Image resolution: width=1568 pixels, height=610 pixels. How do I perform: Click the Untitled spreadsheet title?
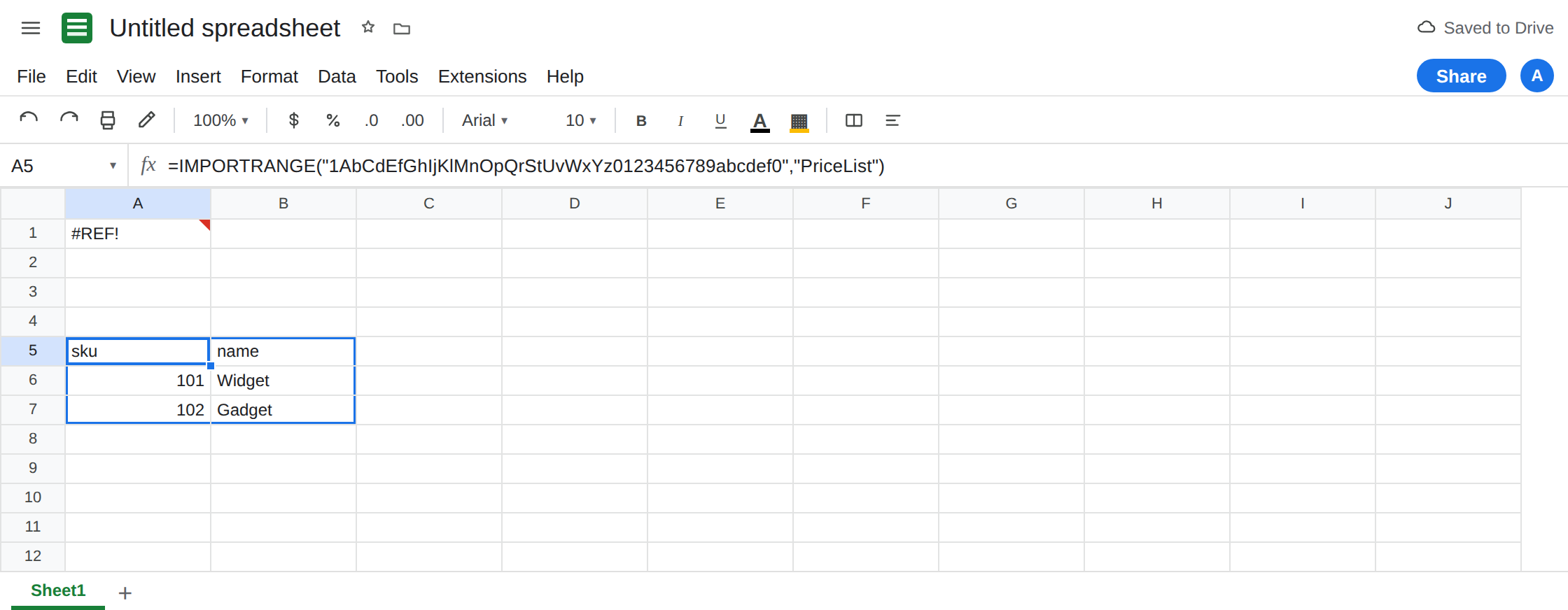pyautogui.click(x=225, y=28)
